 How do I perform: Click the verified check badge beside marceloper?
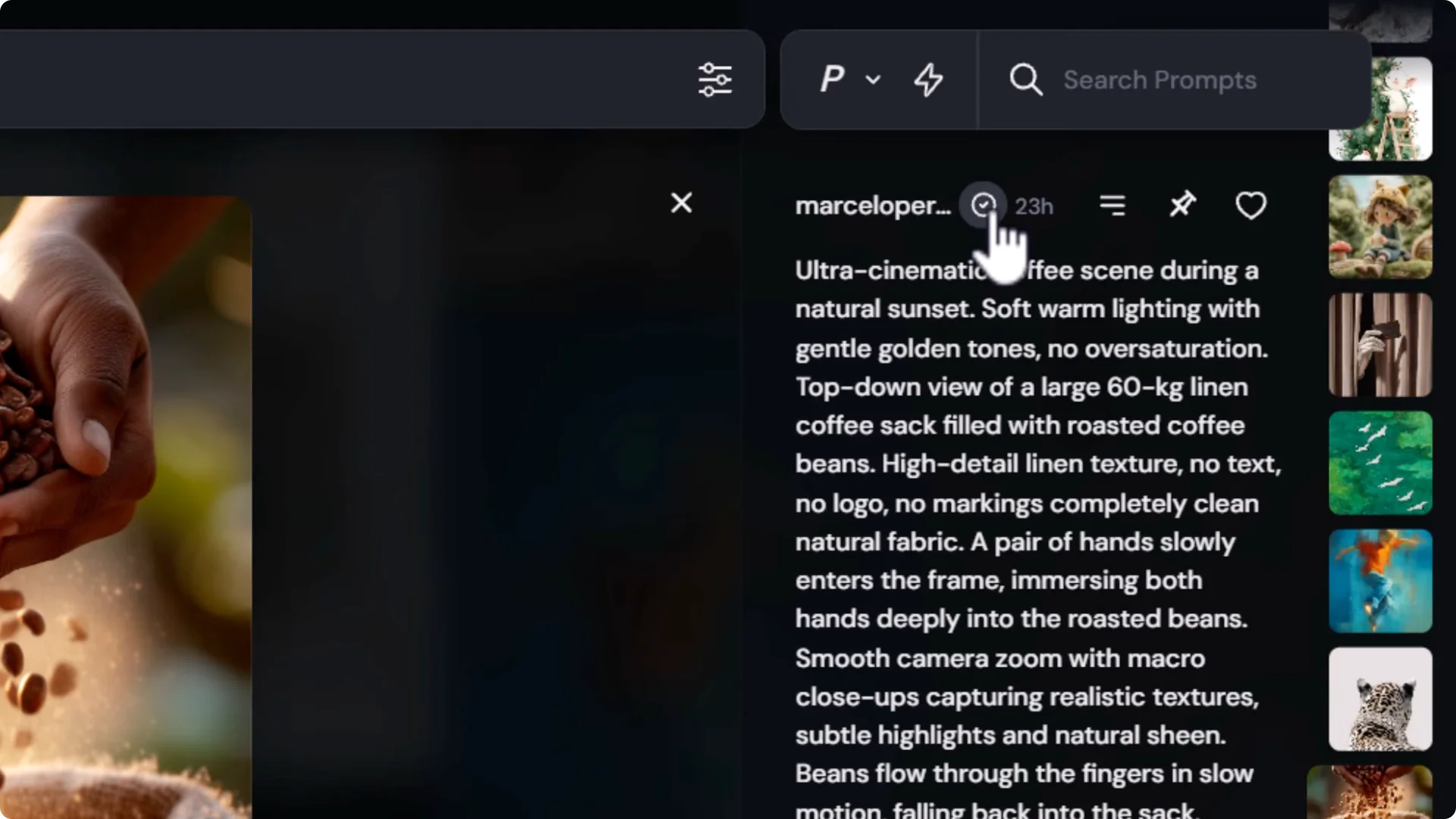tap(983, 205)
